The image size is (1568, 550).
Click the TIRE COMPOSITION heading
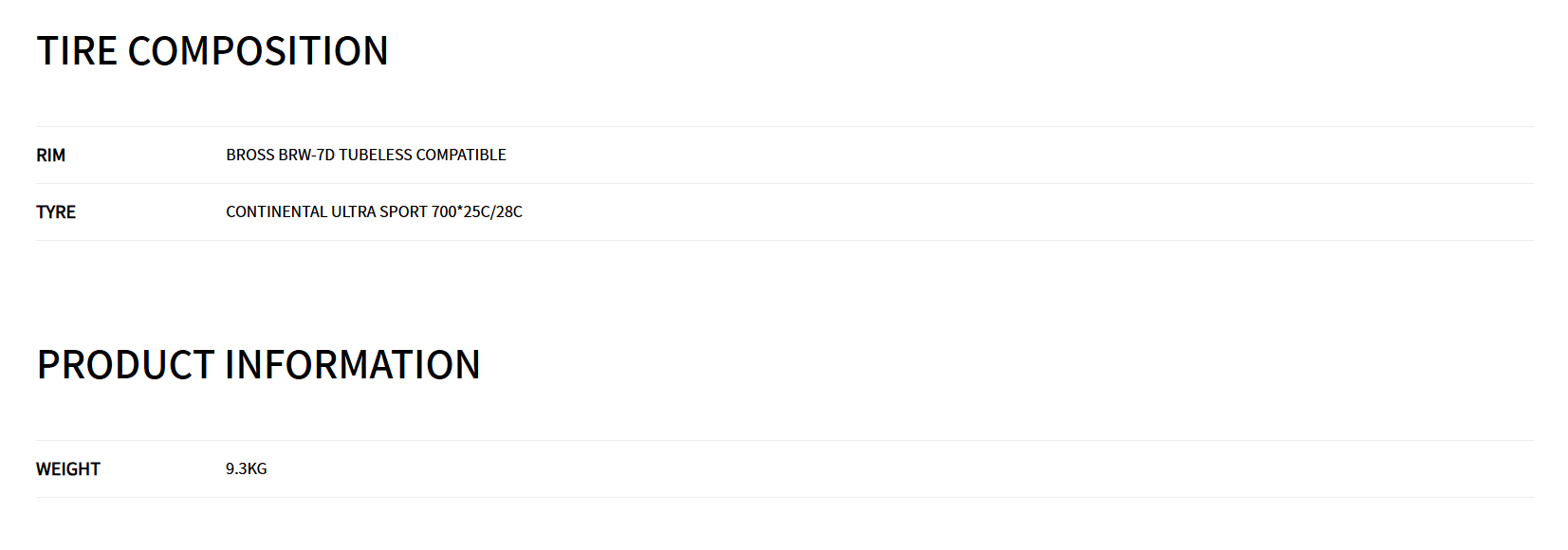pyautogui.click(x=212, y=51)
